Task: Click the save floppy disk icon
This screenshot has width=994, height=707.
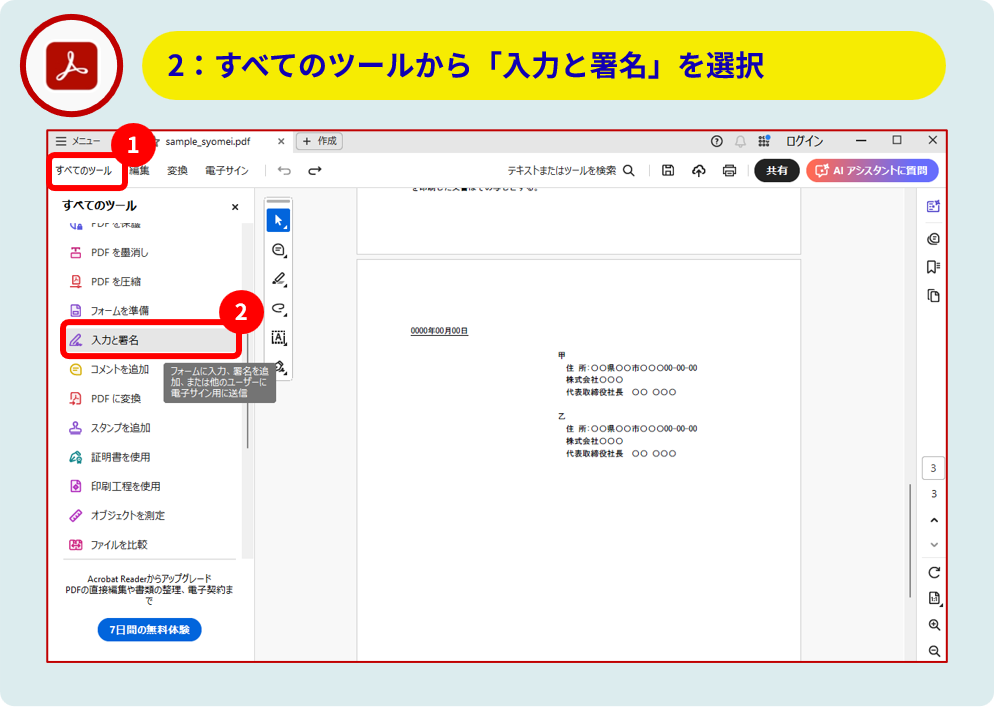Action: pyautogui.click(x=668, y=171)
